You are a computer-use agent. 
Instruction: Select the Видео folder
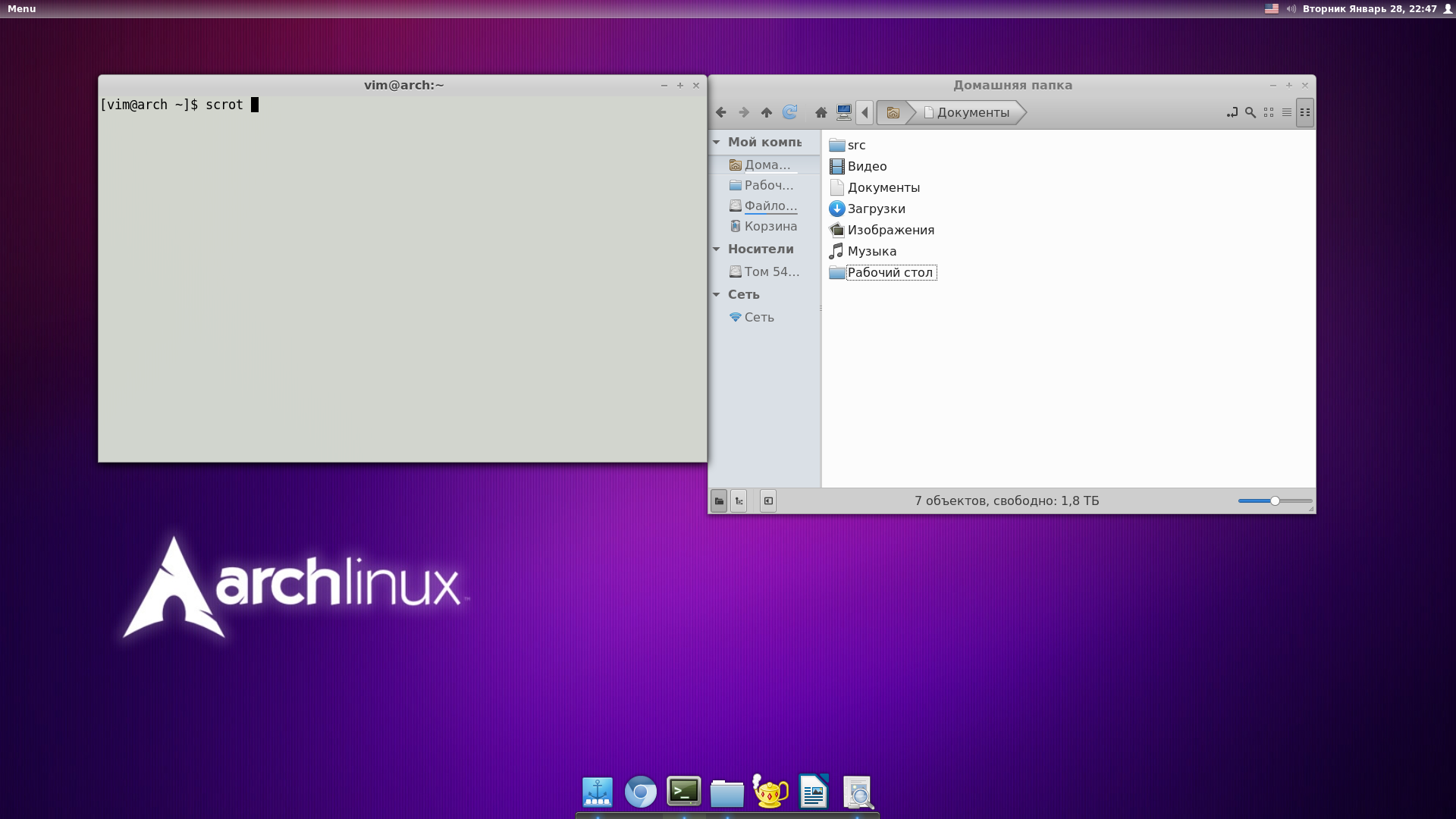pyautogui.click(x=858, y=166)
